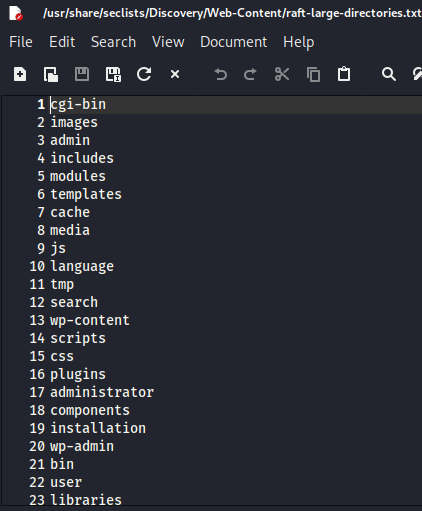The width and height of the screenshot is (422, 511).
Task: Click the line 'plugins'
Action: tap(78, 374)
